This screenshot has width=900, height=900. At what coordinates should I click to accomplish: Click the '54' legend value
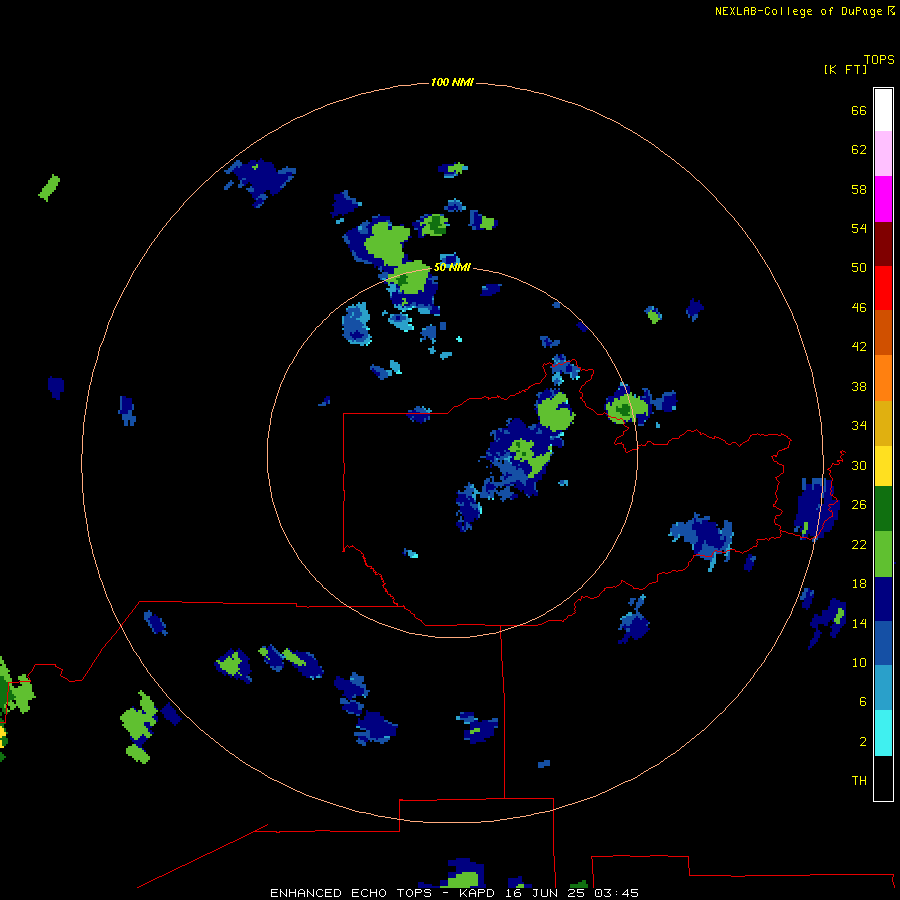859,228
